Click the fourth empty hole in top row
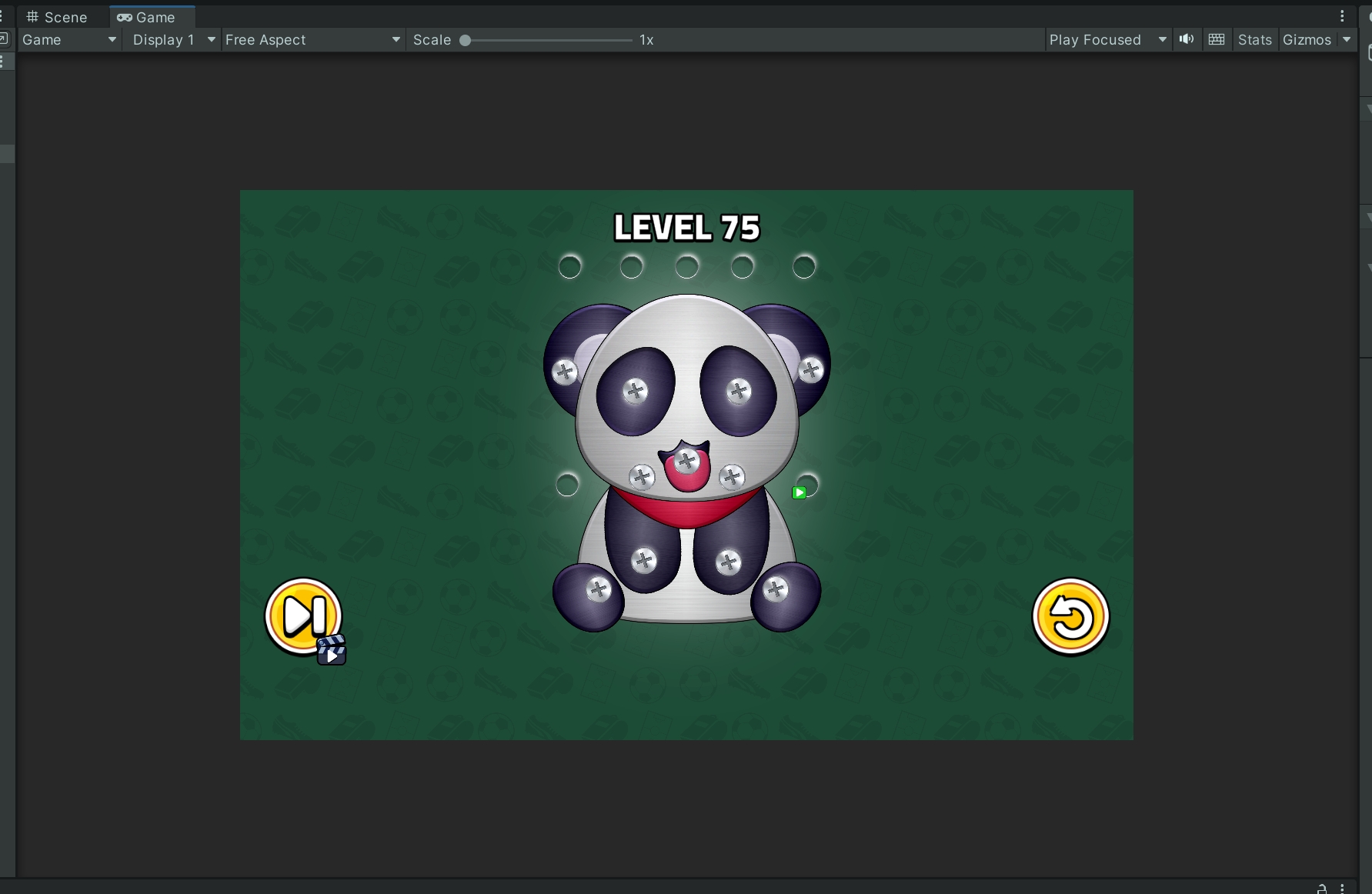1372x894 pixels. point(743,267)
